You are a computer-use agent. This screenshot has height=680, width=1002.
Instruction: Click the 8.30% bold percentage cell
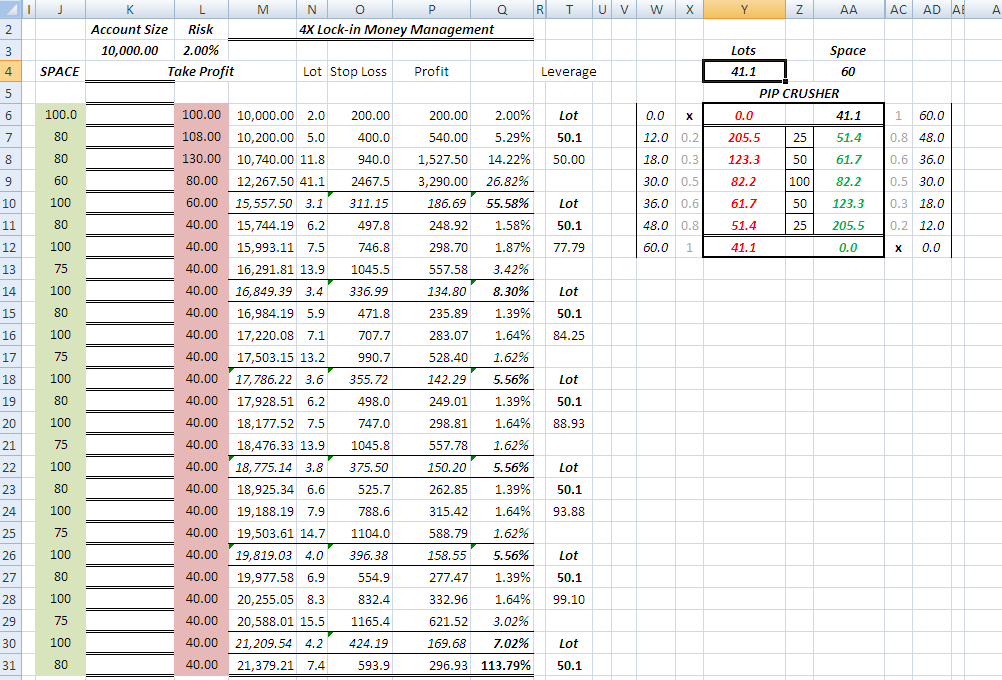click(x=502, y=291)
